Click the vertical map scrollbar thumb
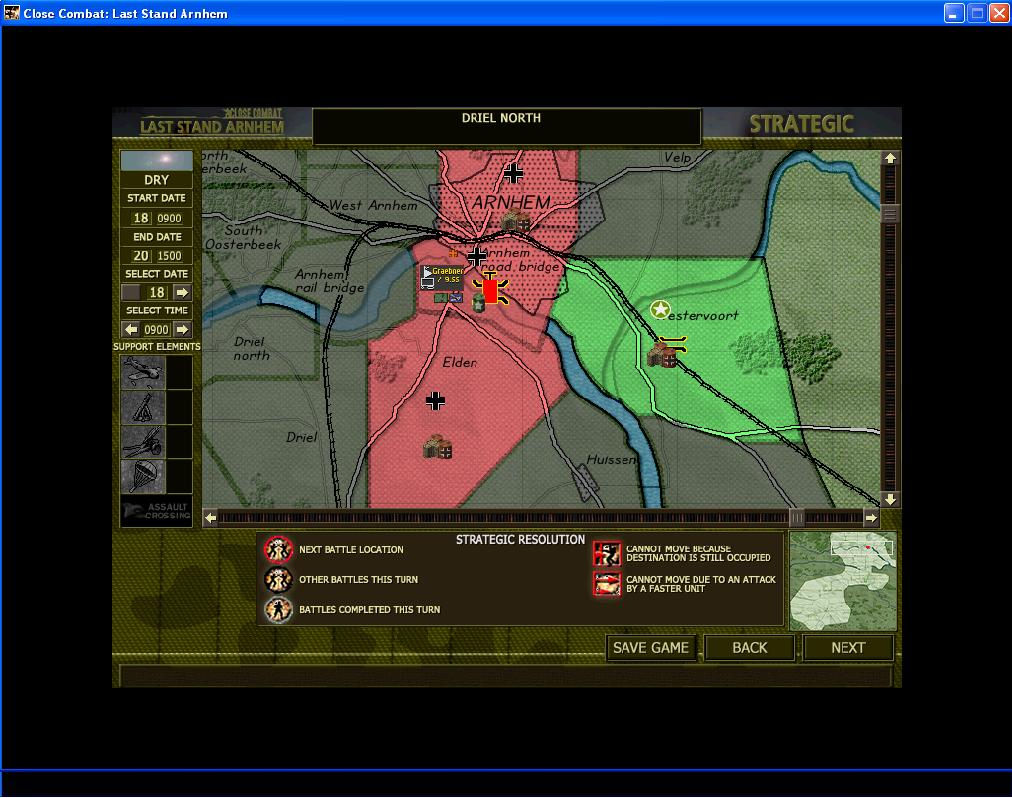 pyautogui.click(x=890, y=213)
